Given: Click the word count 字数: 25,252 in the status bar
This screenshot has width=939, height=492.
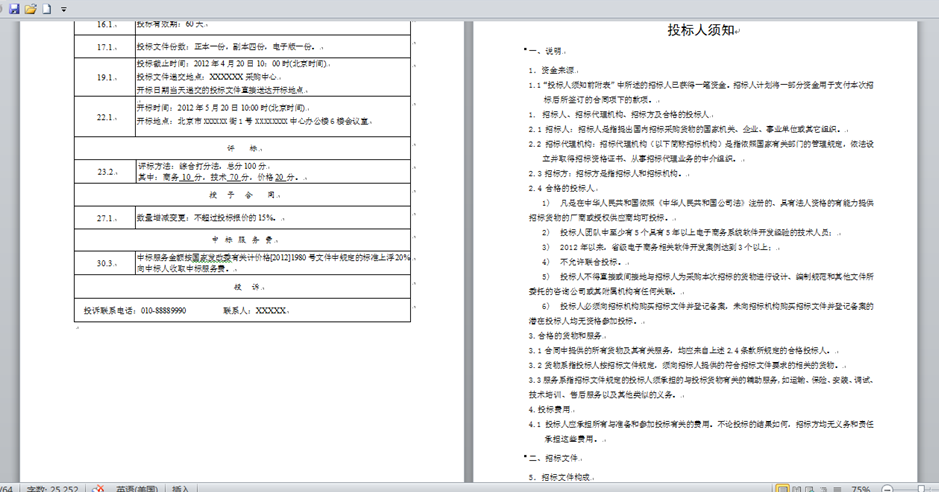Looking at the screenshot, I should click(53, 489).
